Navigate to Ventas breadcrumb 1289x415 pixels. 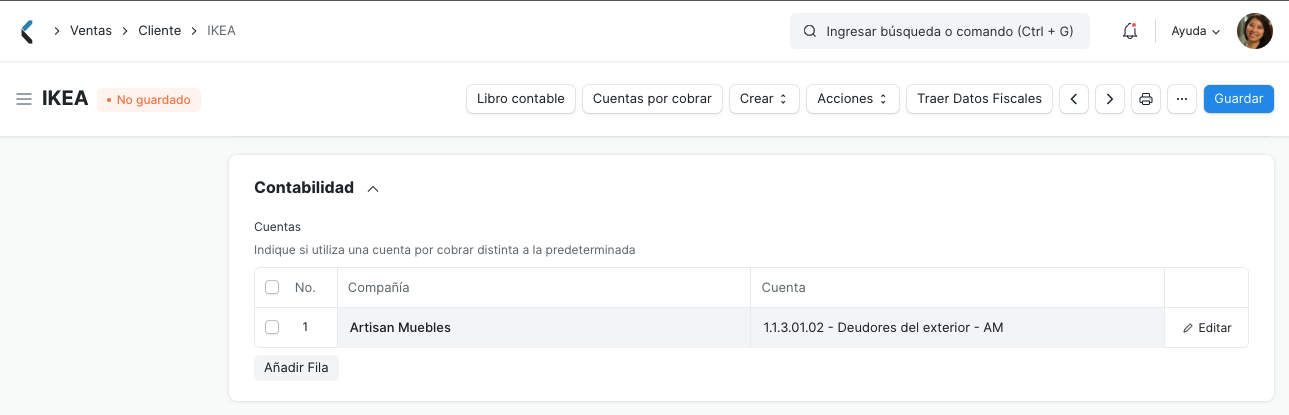[x=91, y=31]
